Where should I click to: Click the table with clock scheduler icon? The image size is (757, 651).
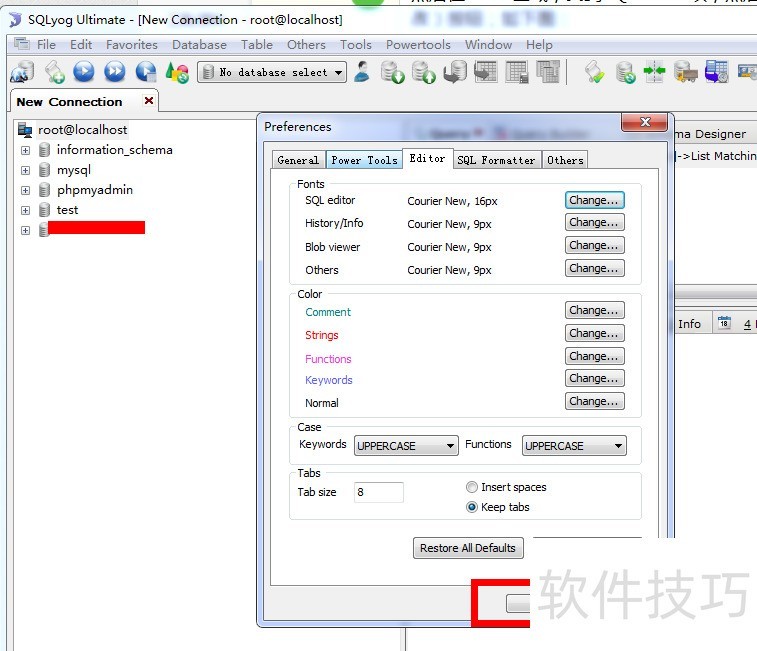tap(716, 71)
